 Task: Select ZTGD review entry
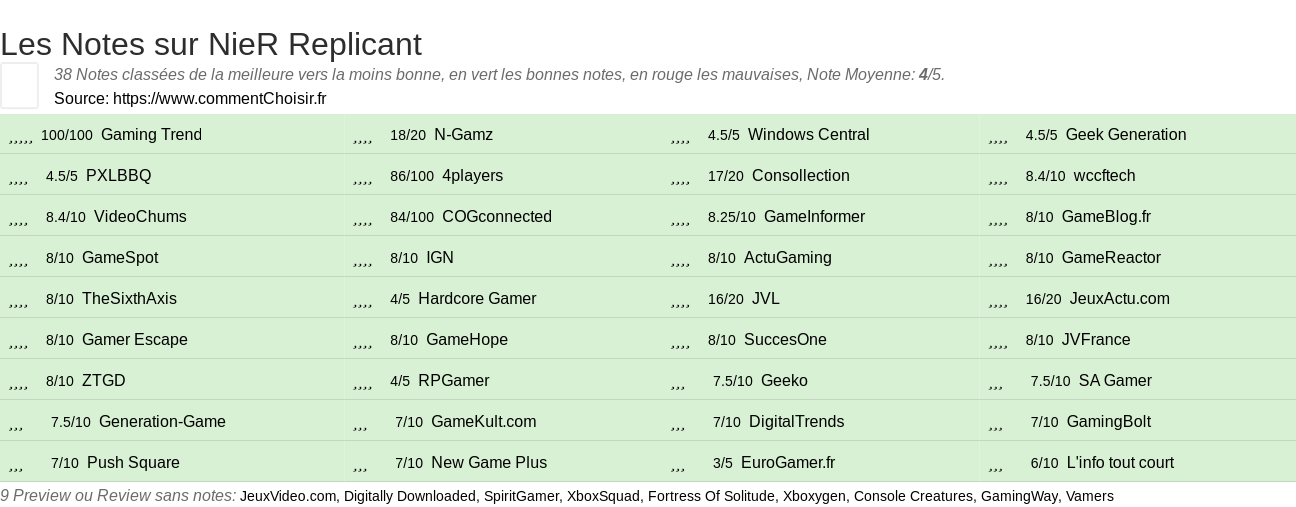[103, 381]
